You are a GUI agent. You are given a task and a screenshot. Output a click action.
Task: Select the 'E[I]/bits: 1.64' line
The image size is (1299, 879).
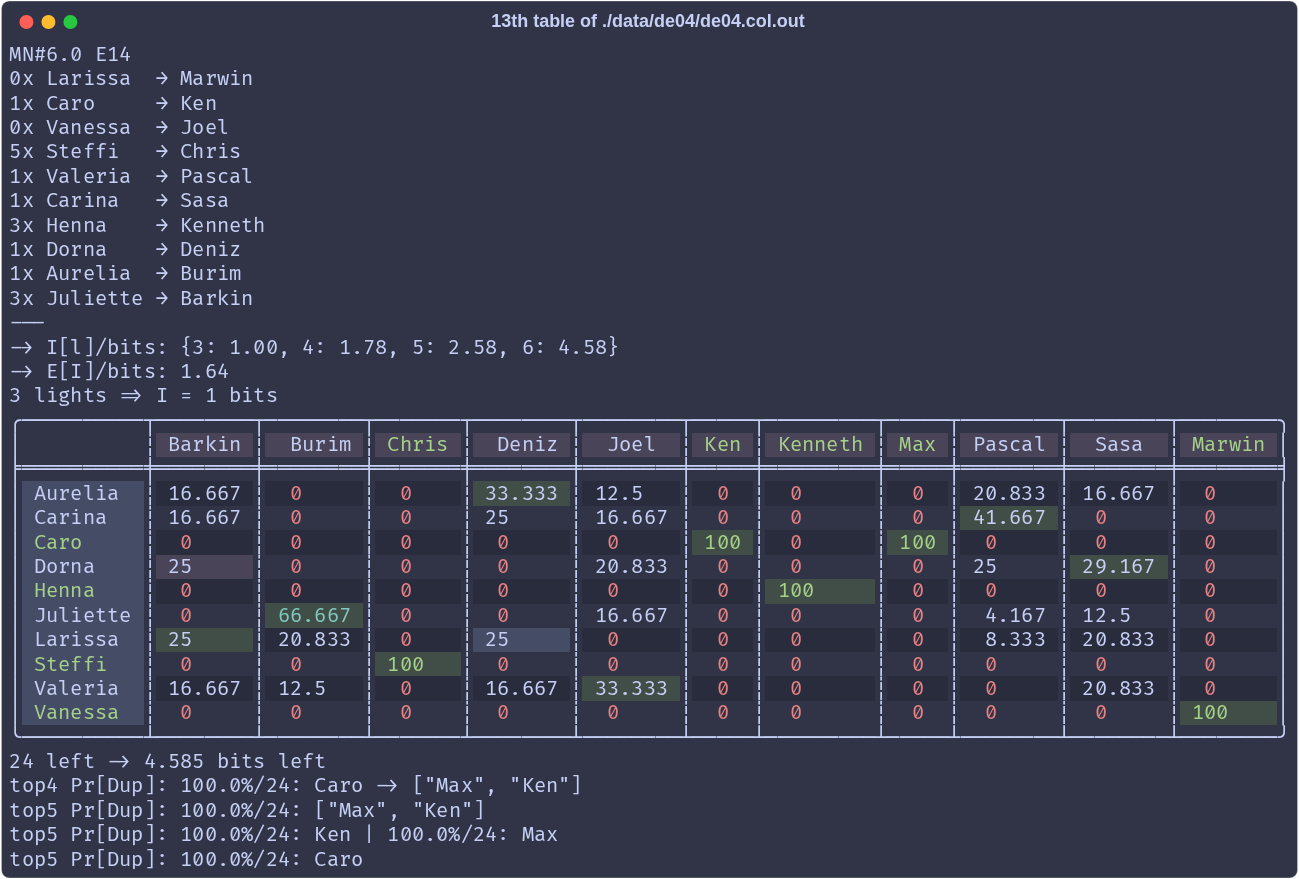119,371
